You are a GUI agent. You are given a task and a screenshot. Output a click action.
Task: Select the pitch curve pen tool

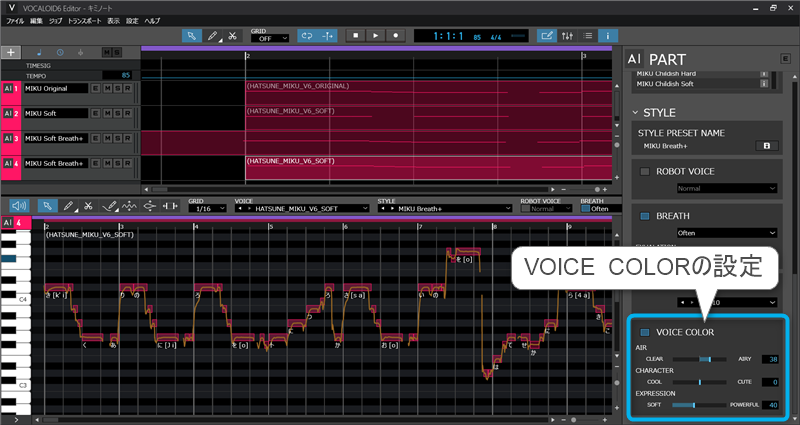[109, 206]
